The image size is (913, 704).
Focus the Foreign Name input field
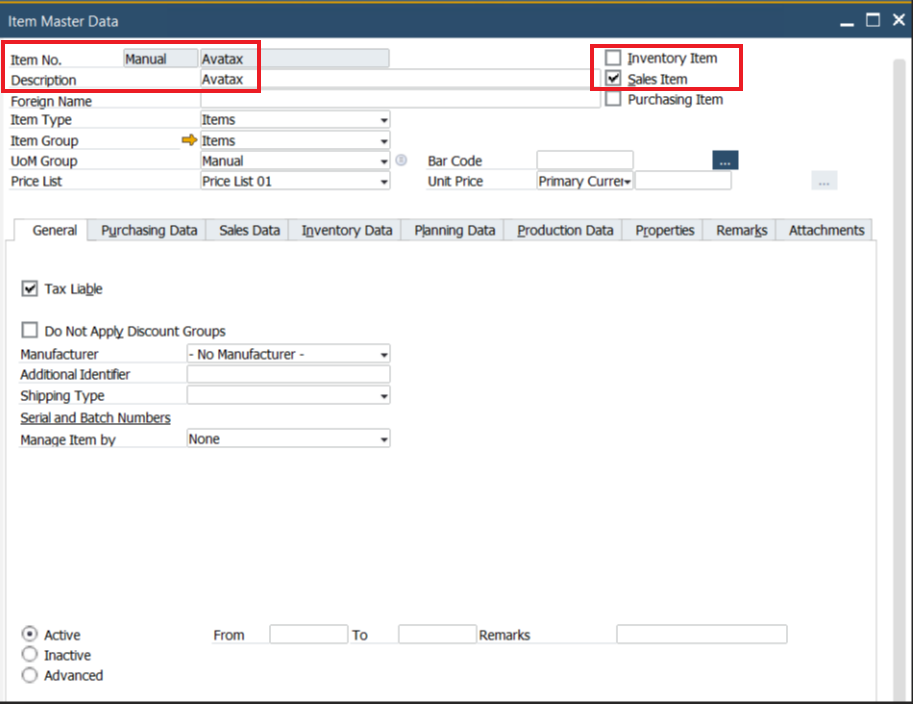400,100
